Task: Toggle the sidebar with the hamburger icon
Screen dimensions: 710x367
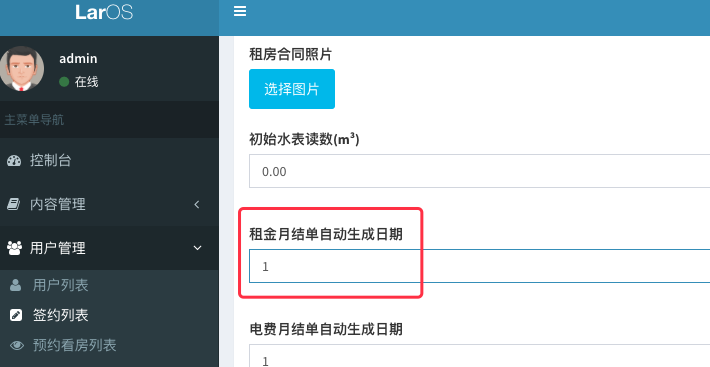Action: (x=240, y=11)
